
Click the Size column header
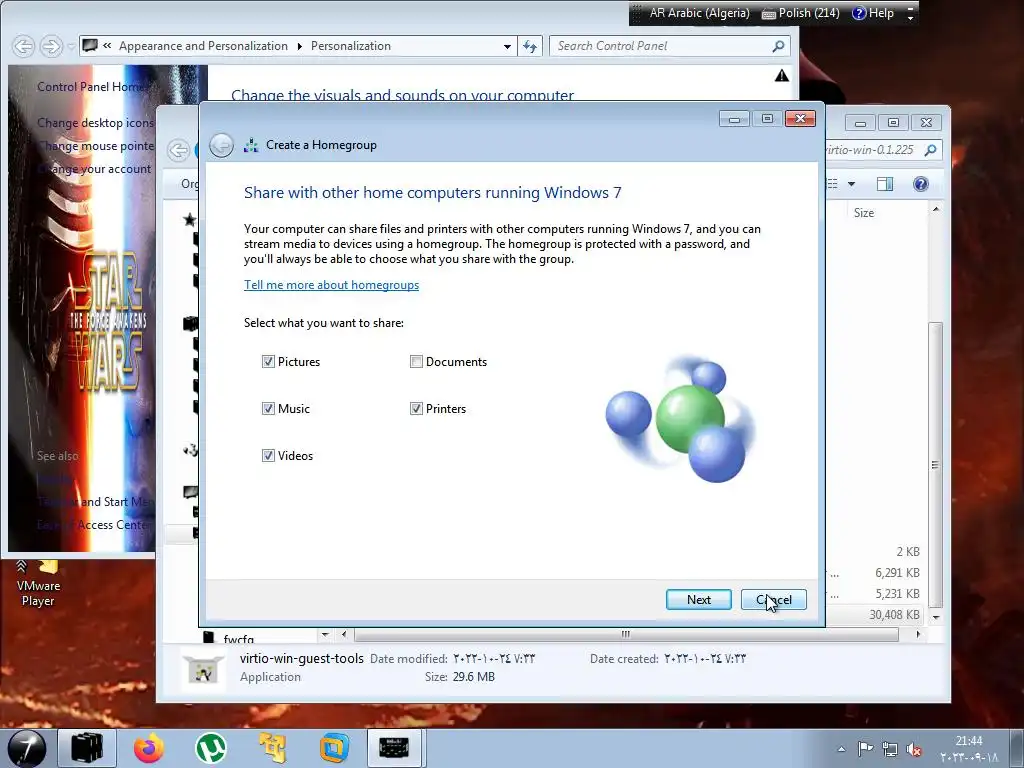click(864, 213)
